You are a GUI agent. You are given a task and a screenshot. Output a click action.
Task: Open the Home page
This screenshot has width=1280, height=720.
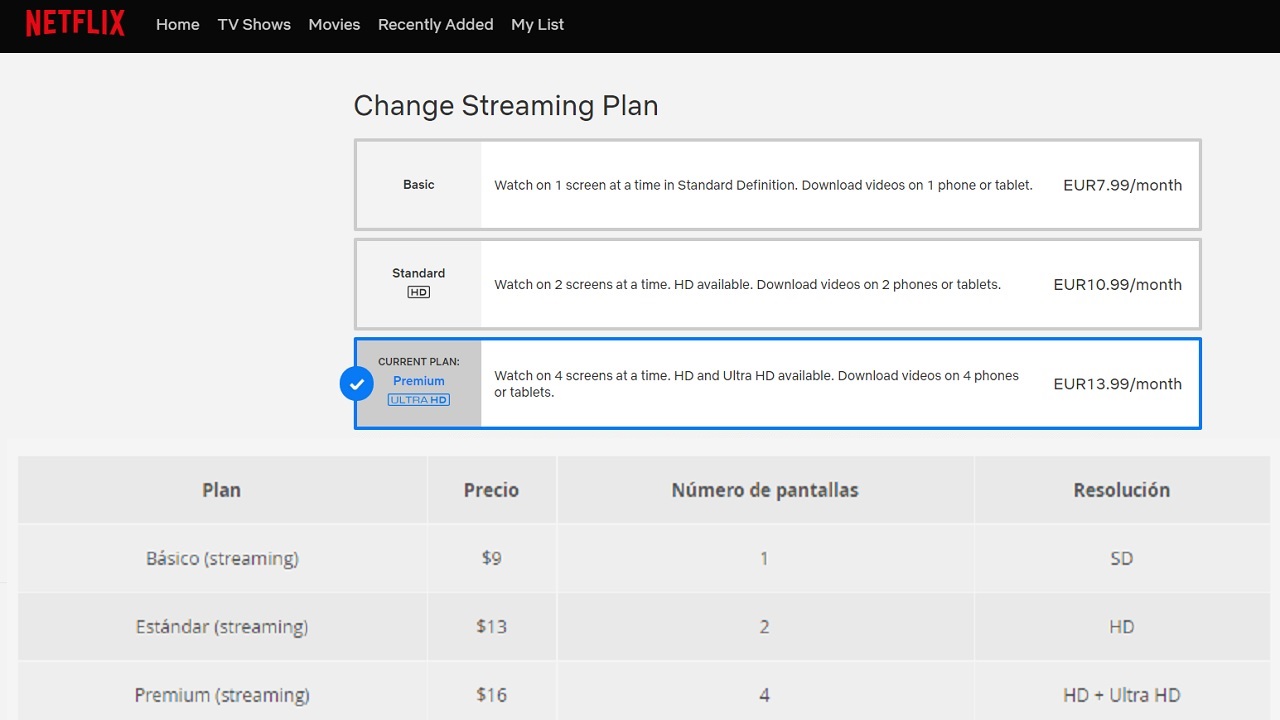pyautogui.click(x=177, y=25)
